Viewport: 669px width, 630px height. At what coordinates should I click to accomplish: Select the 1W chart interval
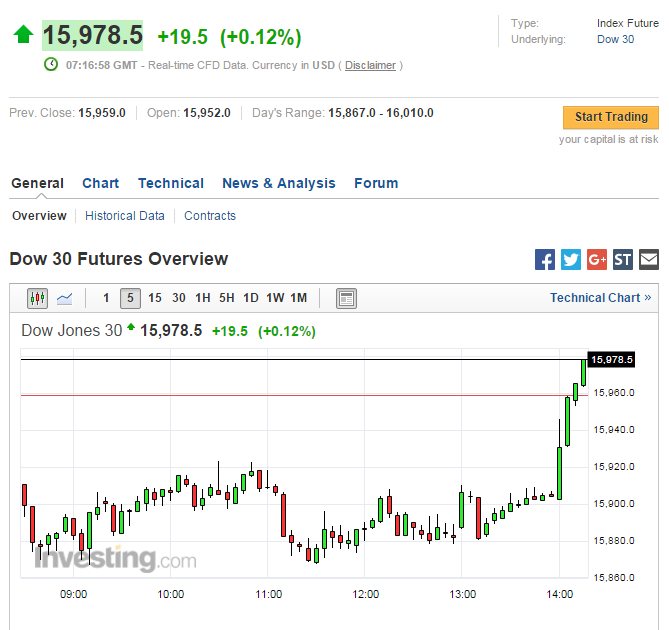point(275,298)
